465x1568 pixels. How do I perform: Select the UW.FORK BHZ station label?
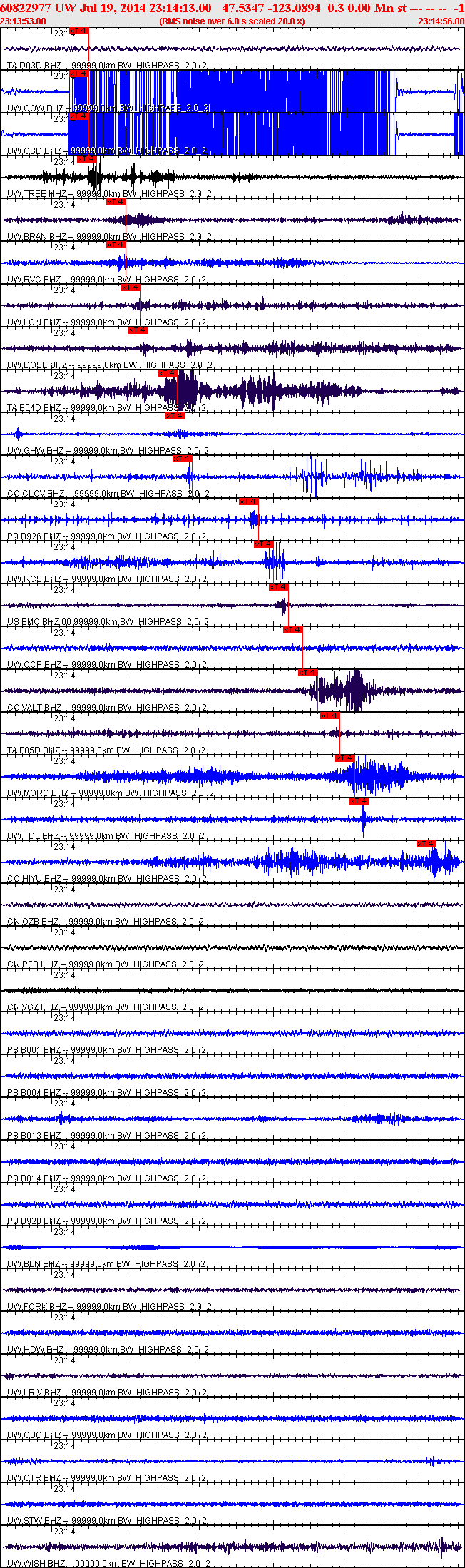click(x=37, y=1307)
